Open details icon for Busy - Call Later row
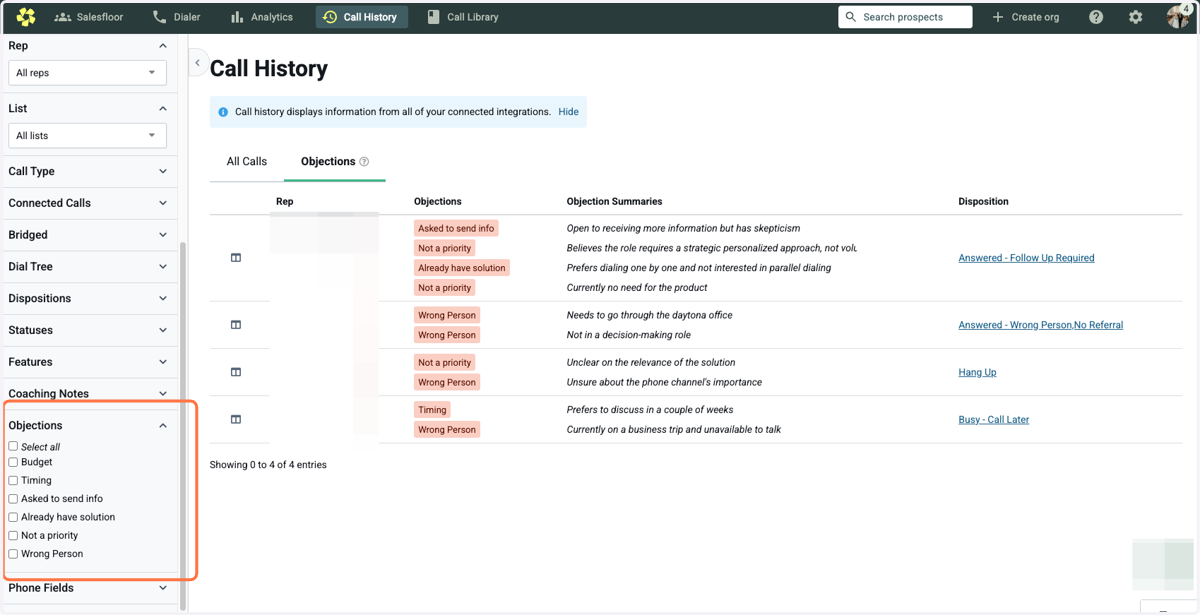This screenshot has width=1200, height=615. coord(236,420)
